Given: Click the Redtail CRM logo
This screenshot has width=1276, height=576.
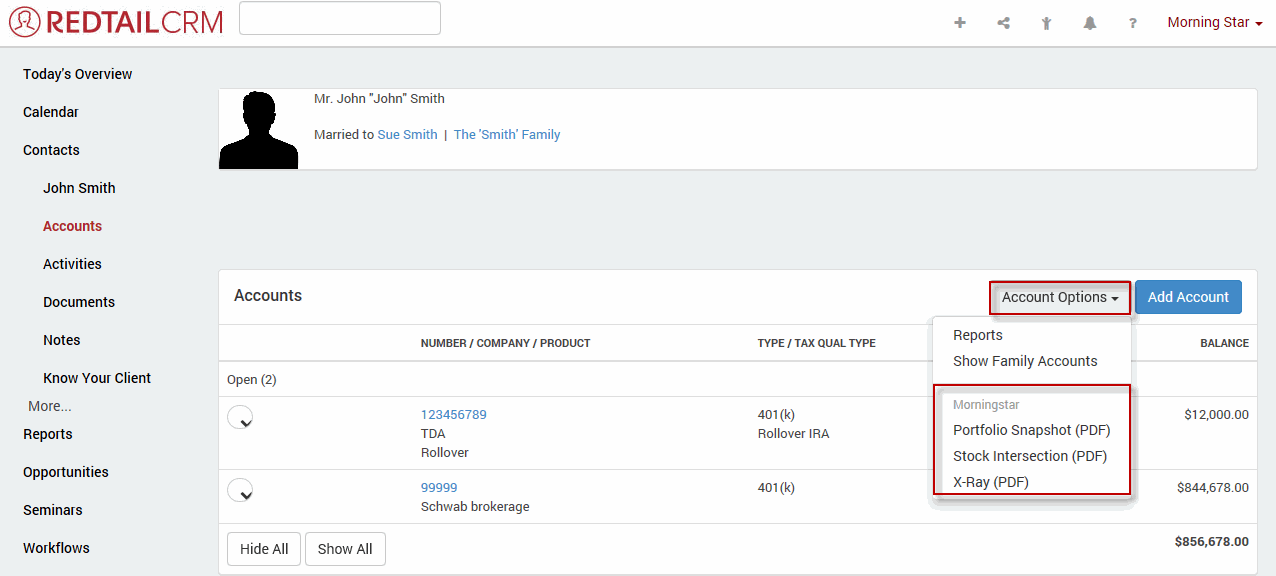Looking at the screenshot, I should pyautogui.click(x=116, y=22).
